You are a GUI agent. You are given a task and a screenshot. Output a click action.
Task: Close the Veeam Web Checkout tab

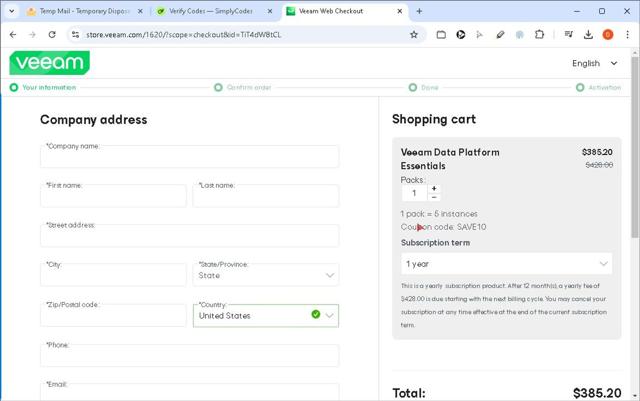400,11
